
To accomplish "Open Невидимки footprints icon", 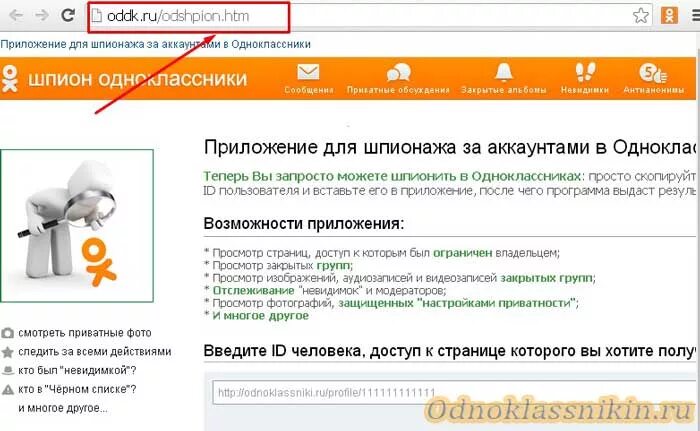I will click(585, 72).
